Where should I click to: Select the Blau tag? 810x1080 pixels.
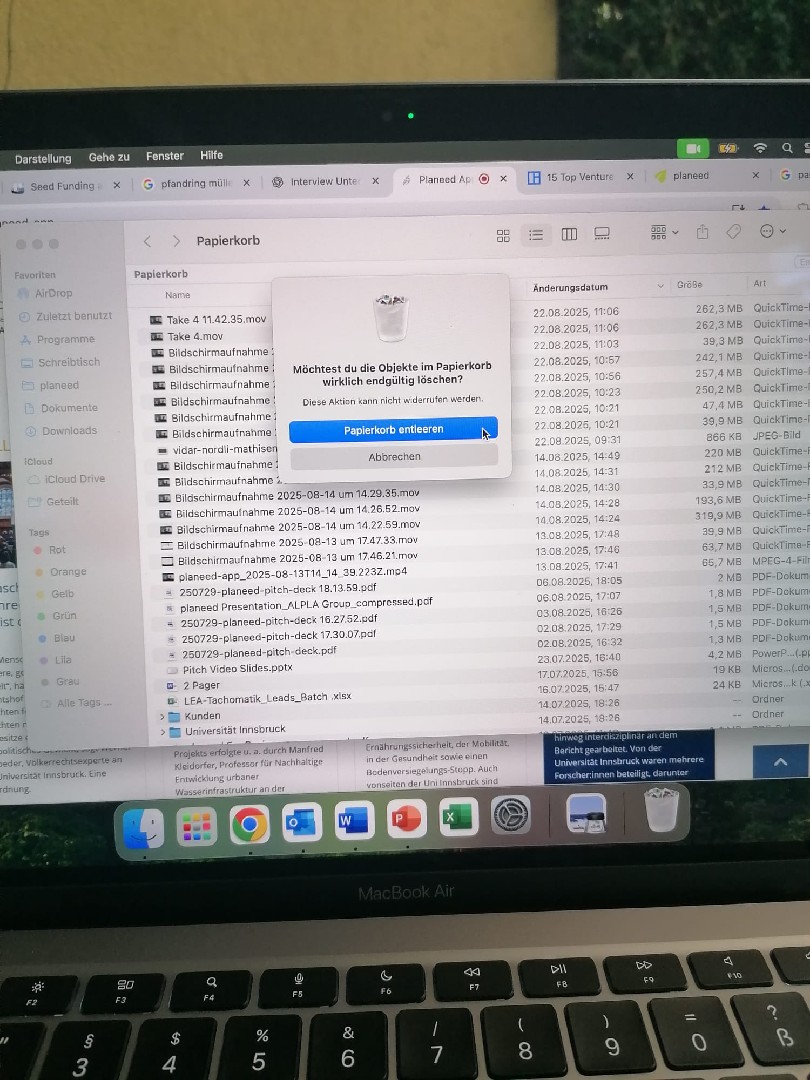coord(56,638)
